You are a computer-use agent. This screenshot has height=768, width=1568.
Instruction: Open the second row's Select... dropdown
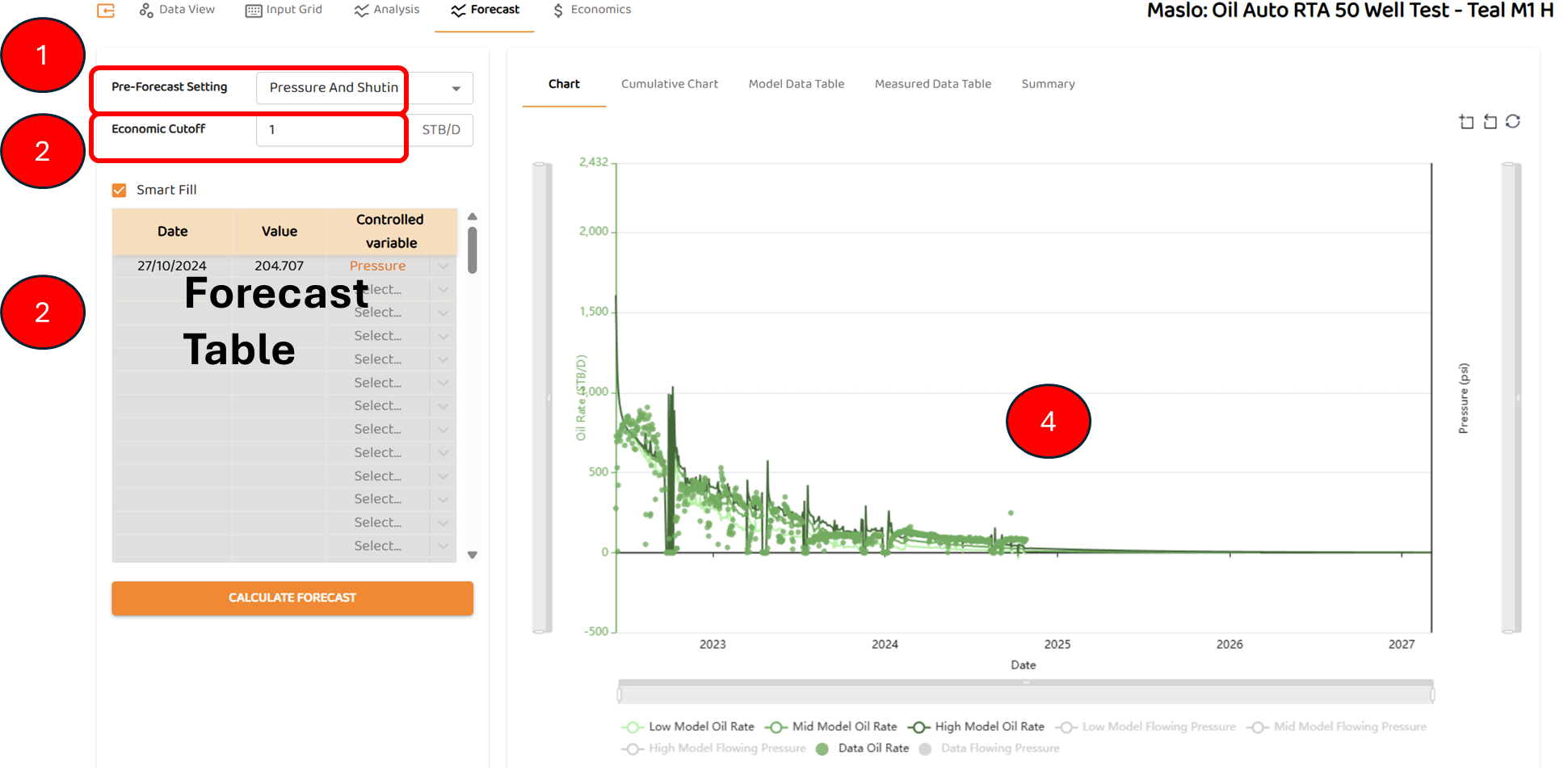443,290
